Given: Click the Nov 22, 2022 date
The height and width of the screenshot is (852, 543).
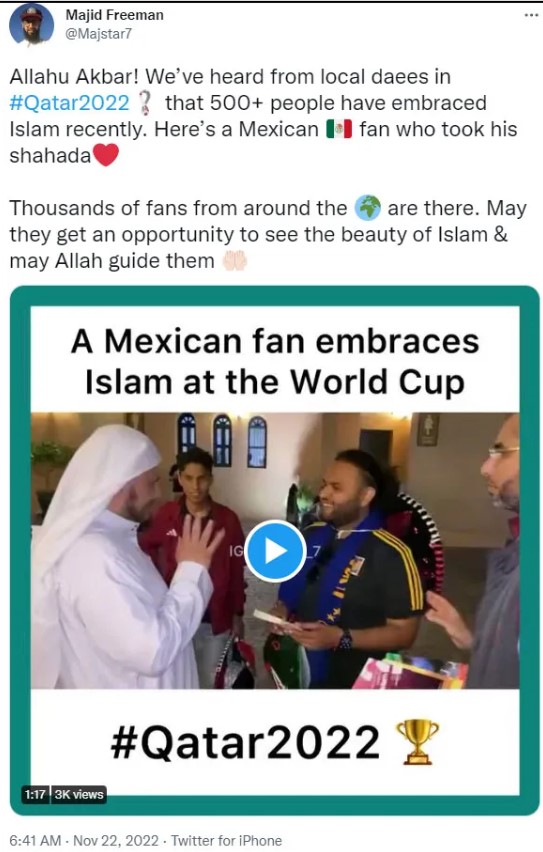Looking at the screenshot, I should click(116, 840).
